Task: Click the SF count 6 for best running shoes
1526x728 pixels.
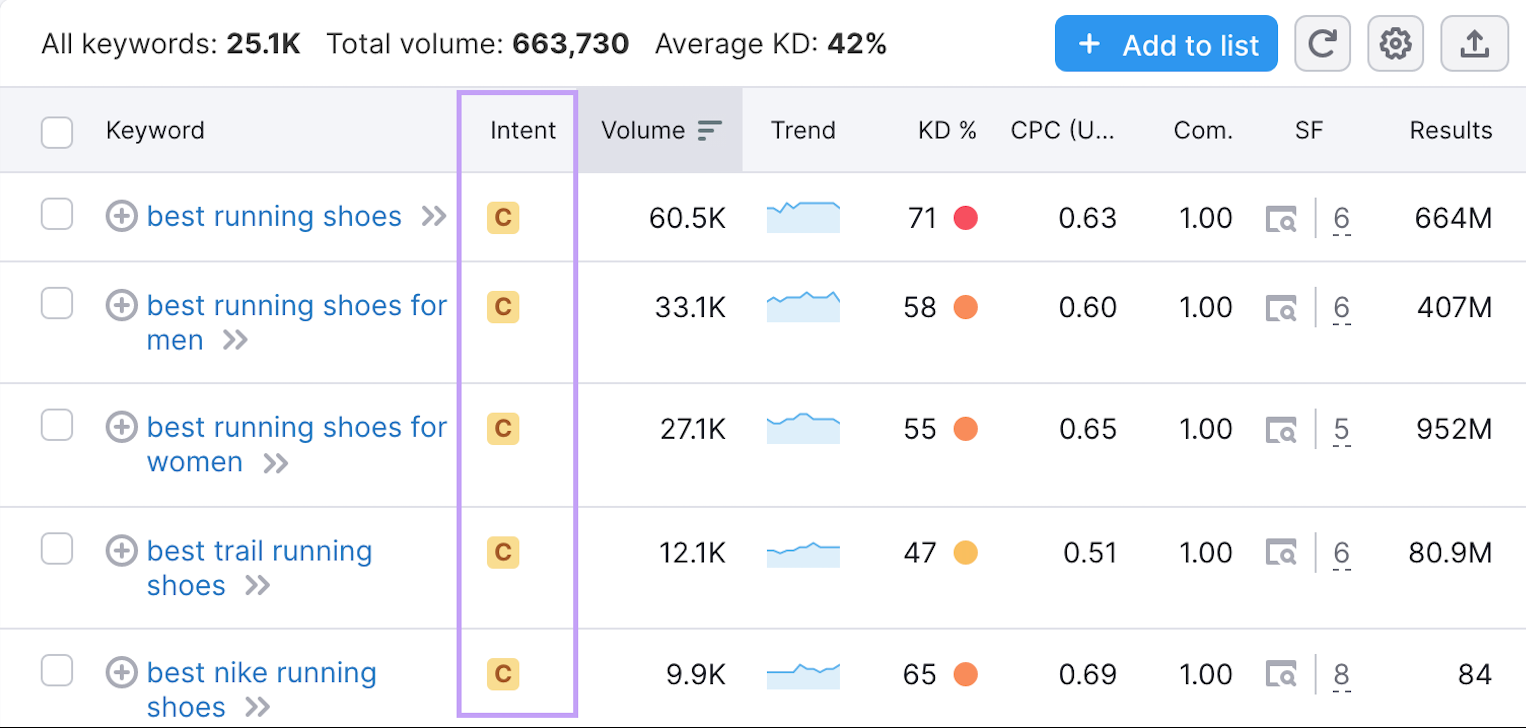Action: pos(1341,218)
